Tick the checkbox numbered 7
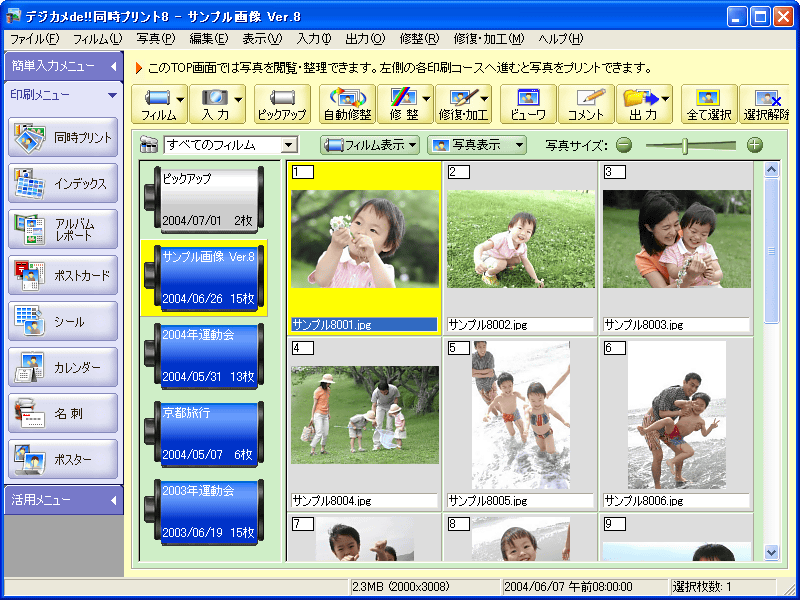Screen dimensions: 800x600 [303, 524]
